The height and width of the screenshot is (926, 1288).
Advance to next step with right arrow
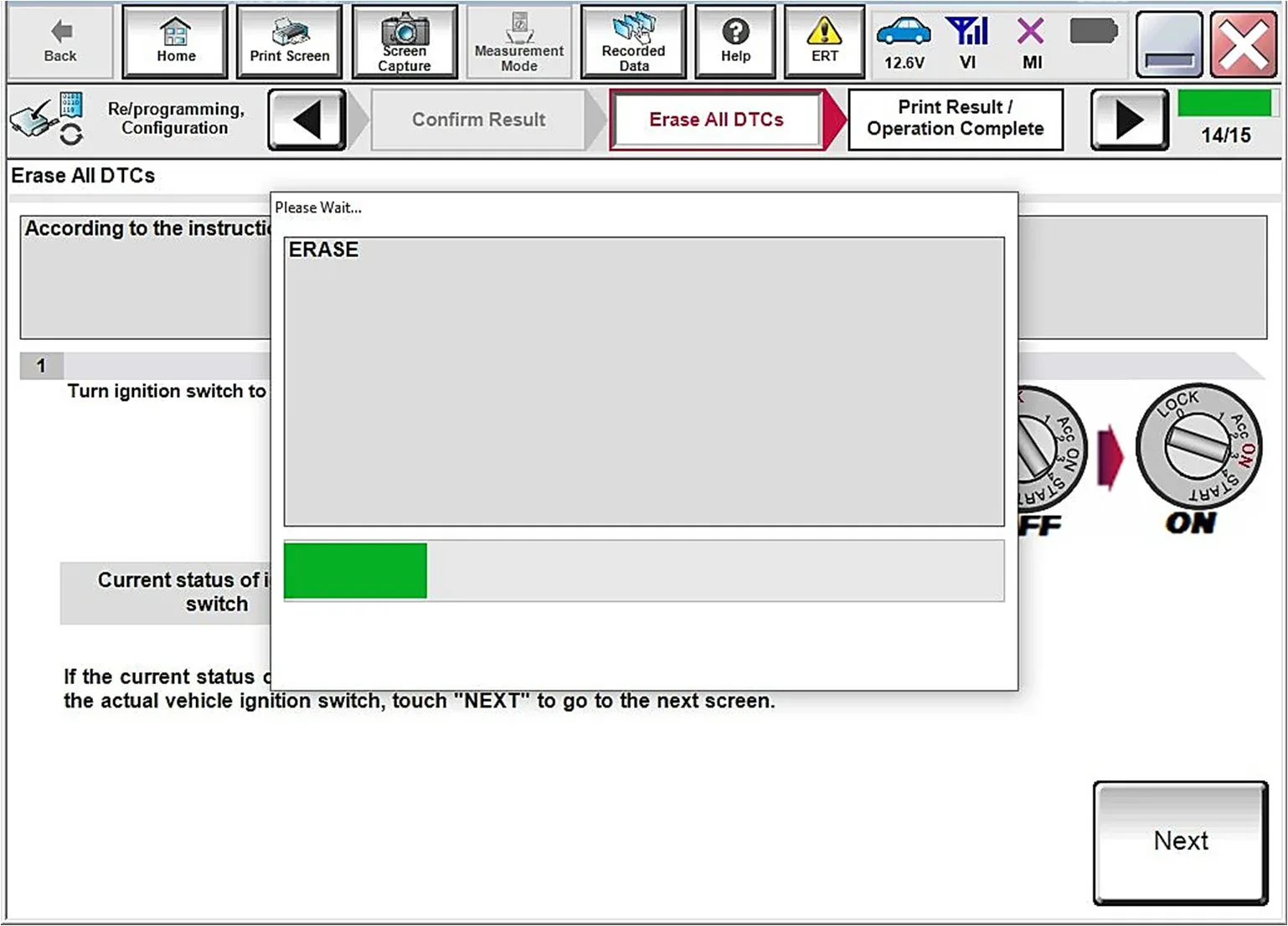click(x=1130, y=121)
